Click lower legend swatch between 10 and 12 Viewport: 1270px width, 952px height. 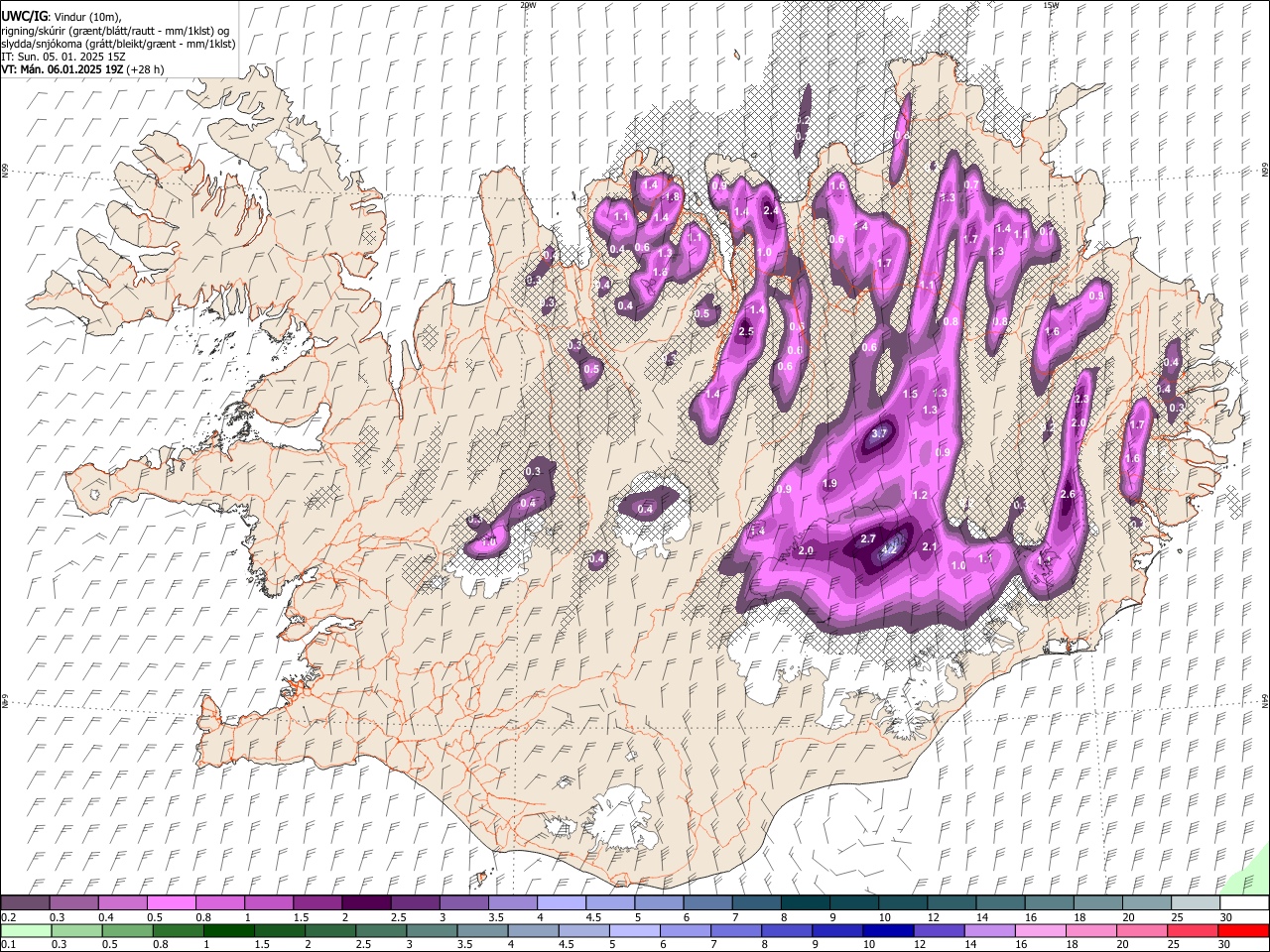point(888,930)
